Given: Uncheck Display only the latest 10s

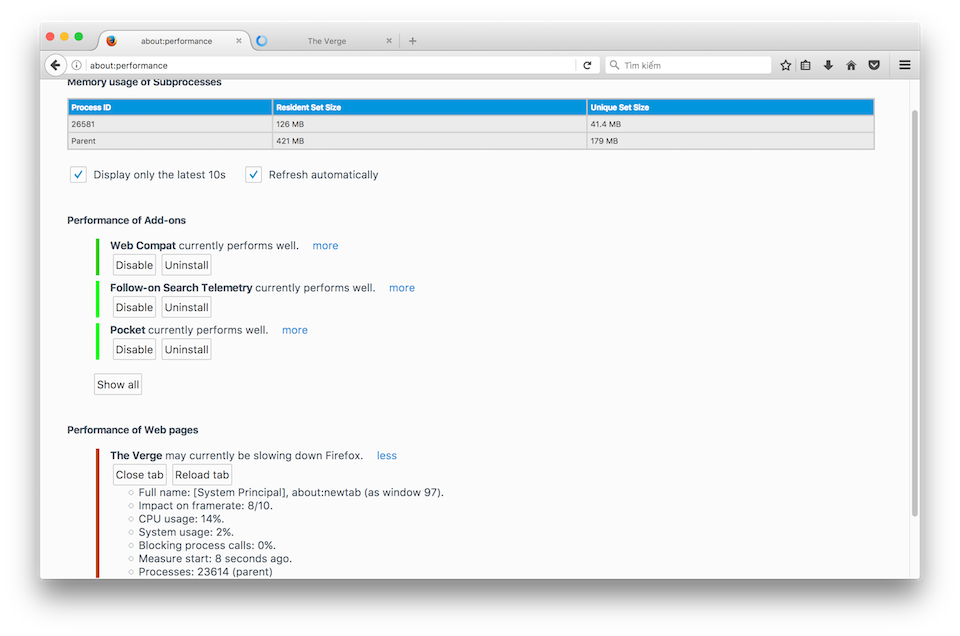Looking at the screenshot, I should (x=78, y=174).
